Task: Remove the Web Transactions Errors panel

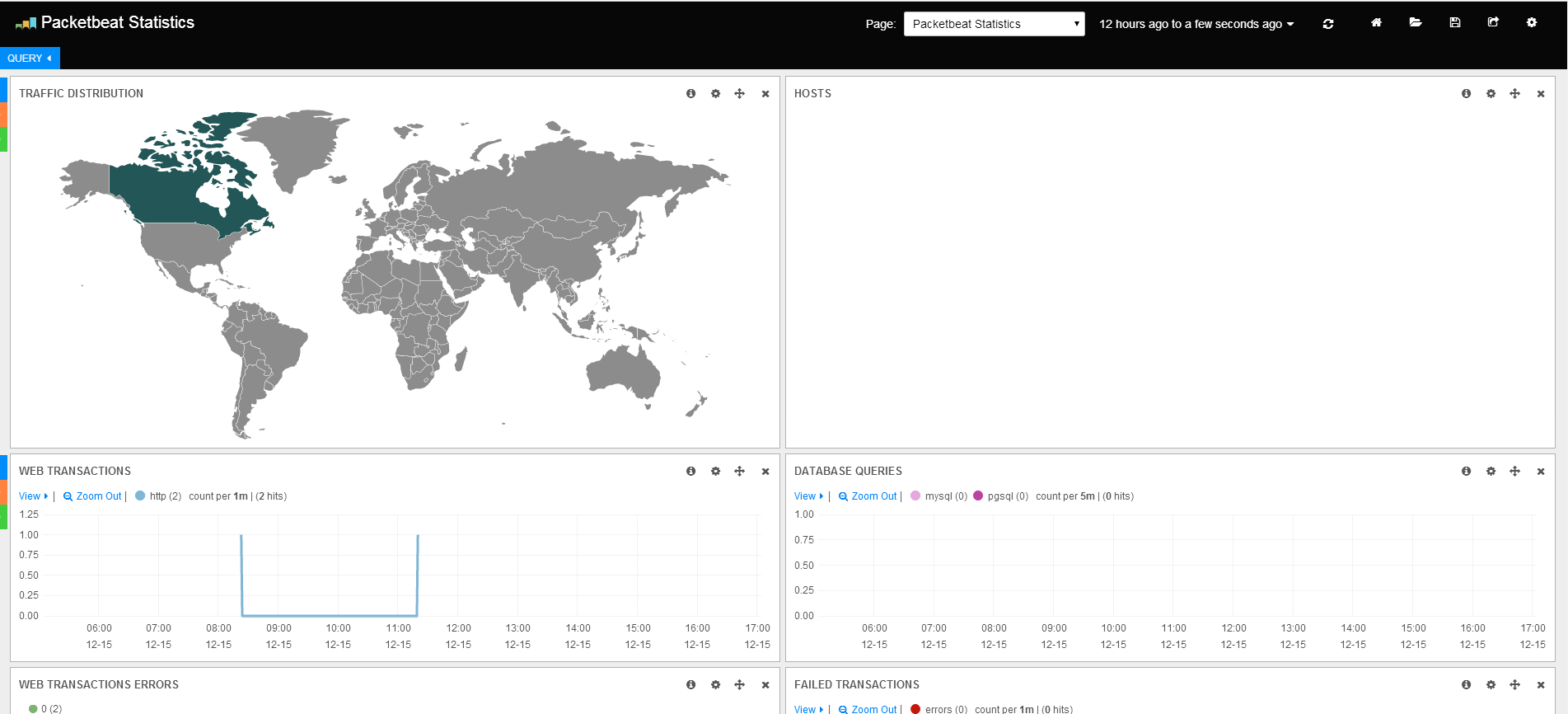Action: tap(765, 685)
